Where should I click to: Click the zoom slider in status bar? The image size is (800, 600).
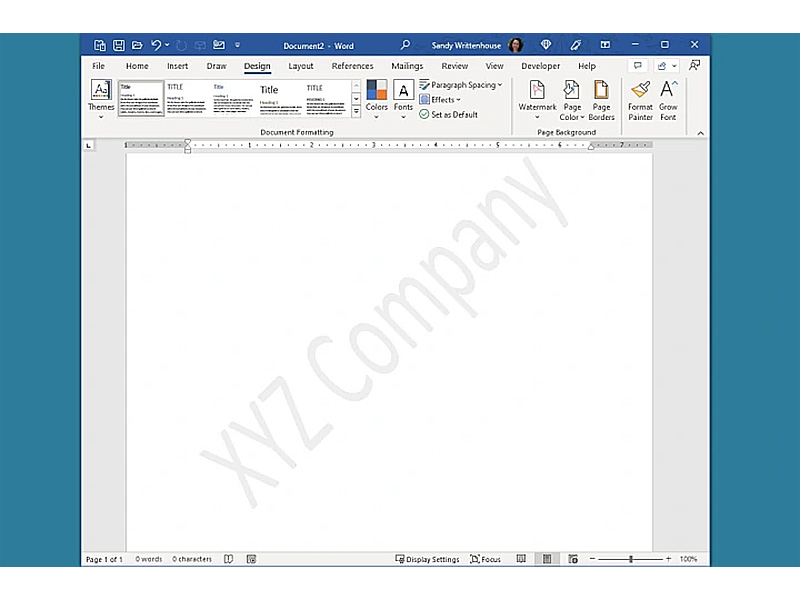click(x=630, y=559)
